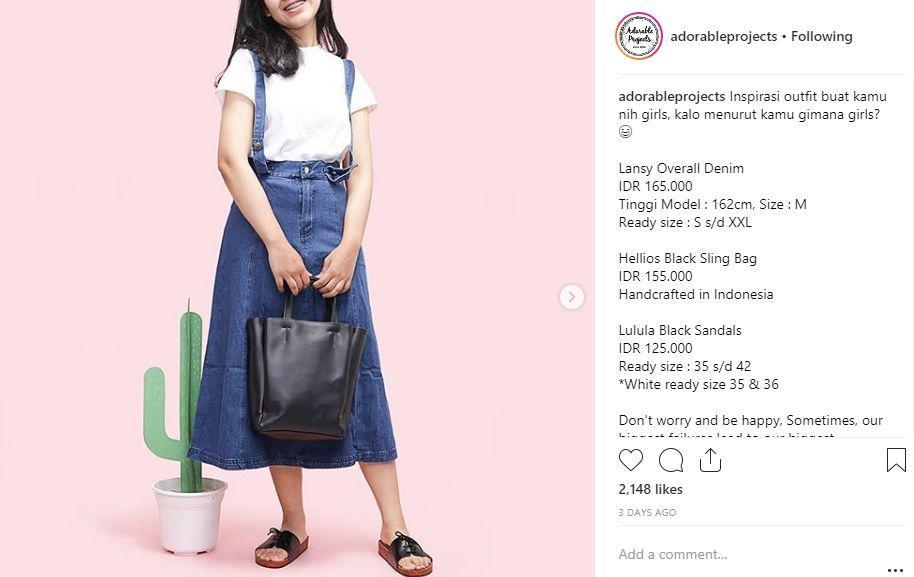Toggle the Following status button
Viewport: 914px width, 577px height.
coord(821,36)
